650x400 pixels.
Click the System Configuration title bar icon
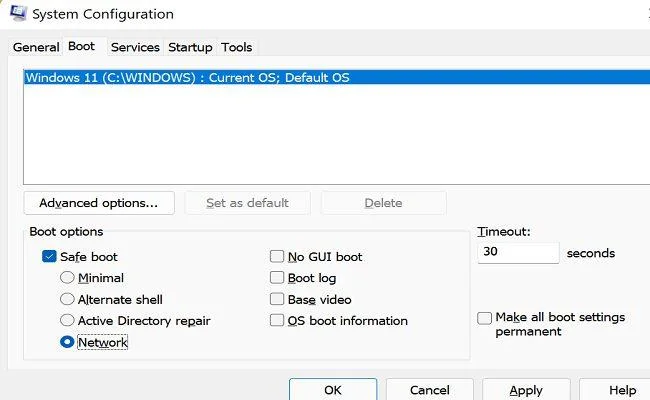tap(18, 12)
